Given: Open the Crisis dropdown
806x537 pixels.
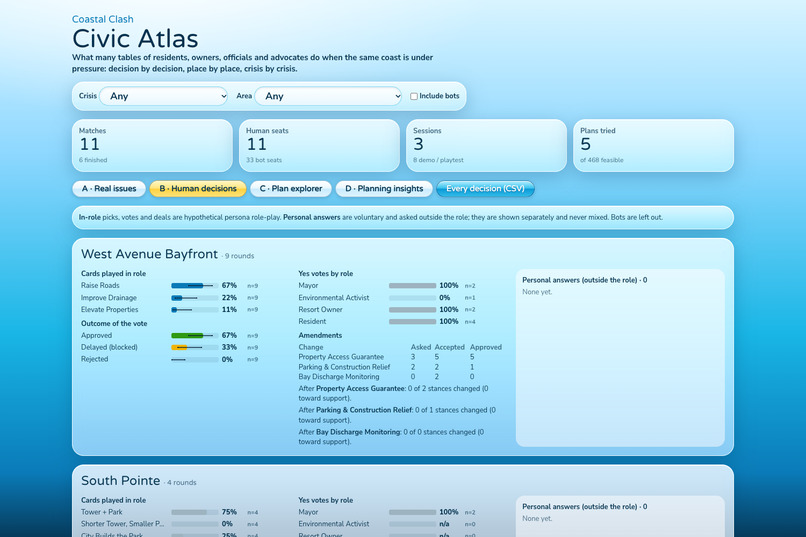Looking at the screenshot, I should pyautogui.click(x=163, y=96).
